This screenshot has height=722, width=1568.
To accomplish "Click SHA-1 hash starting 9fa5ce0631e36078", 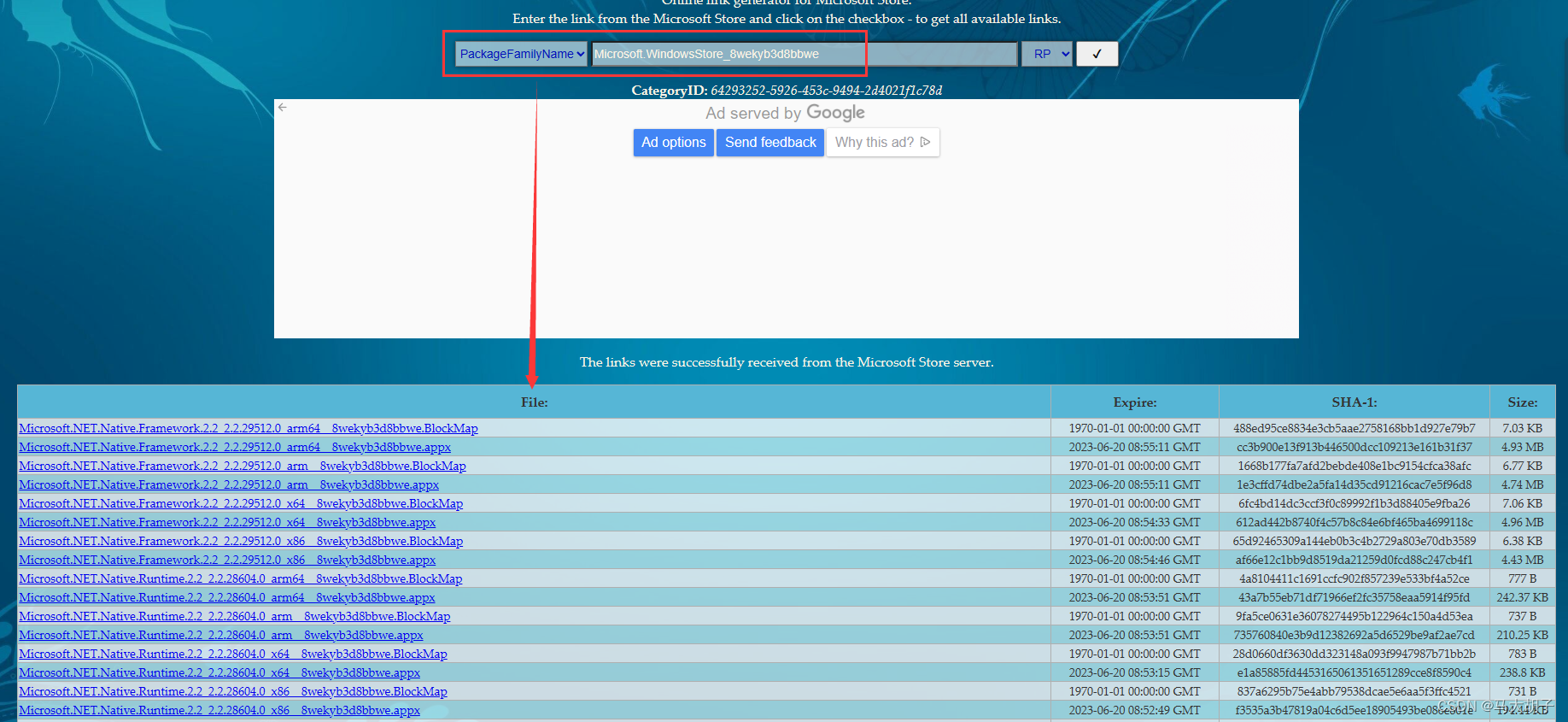I will coord(1354,616).
